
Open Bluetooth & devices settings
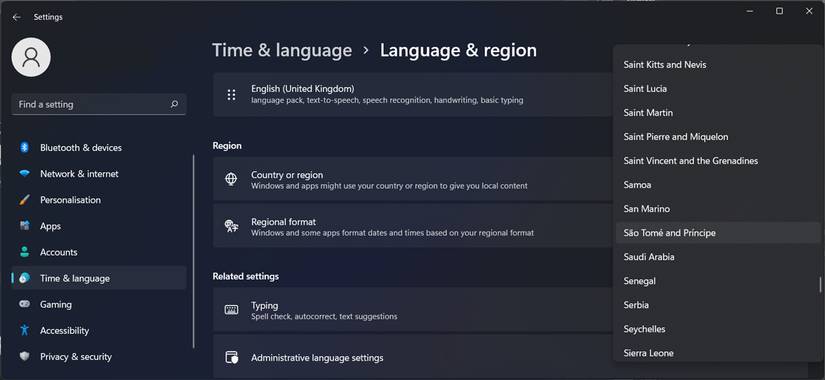tap(99, 147)
